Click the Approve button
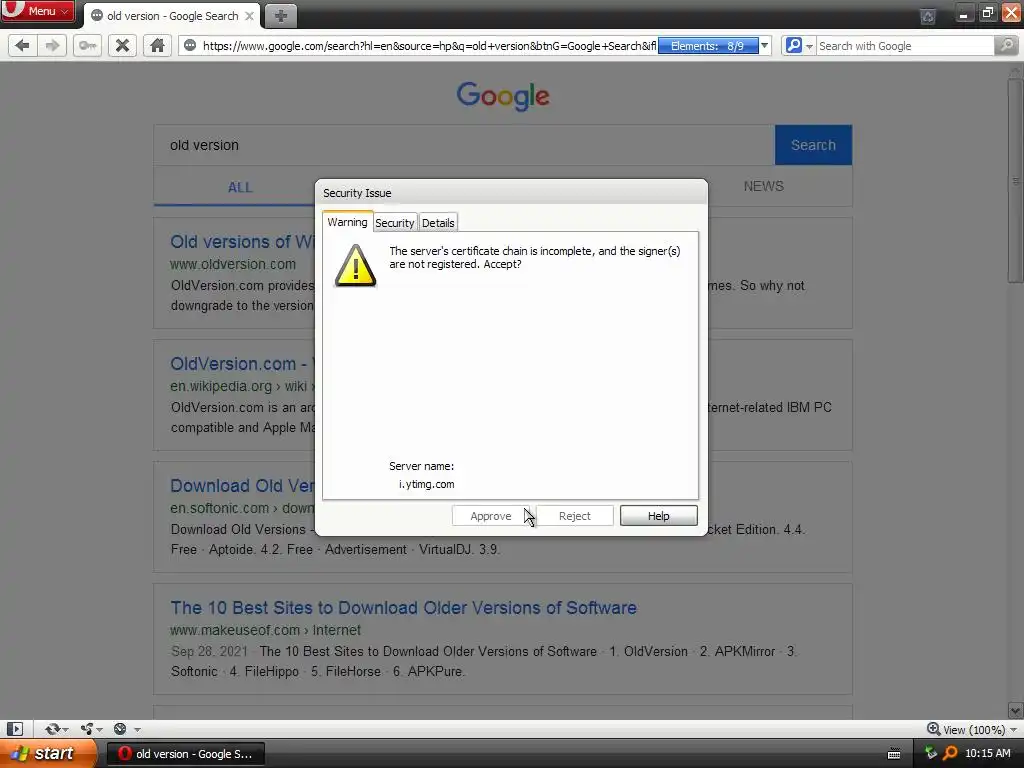The width and height of the screenshot is (1024, 768). (x=490, y=516)
